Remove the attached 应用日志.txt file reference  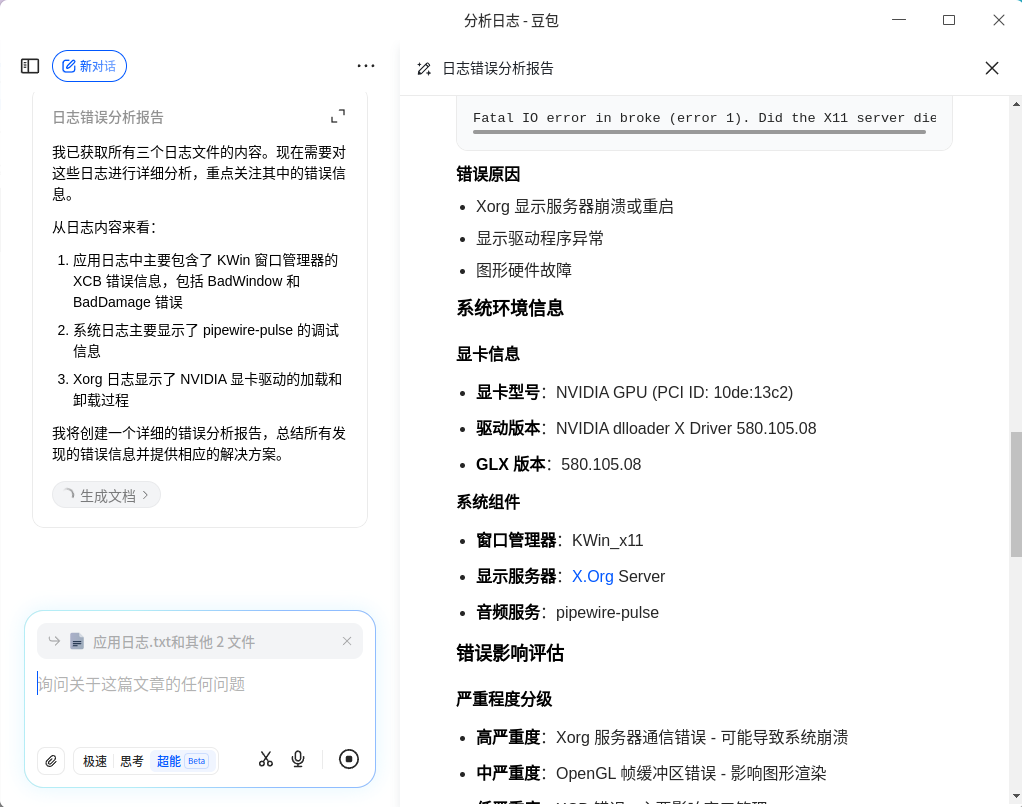click(x=347, y=641)
